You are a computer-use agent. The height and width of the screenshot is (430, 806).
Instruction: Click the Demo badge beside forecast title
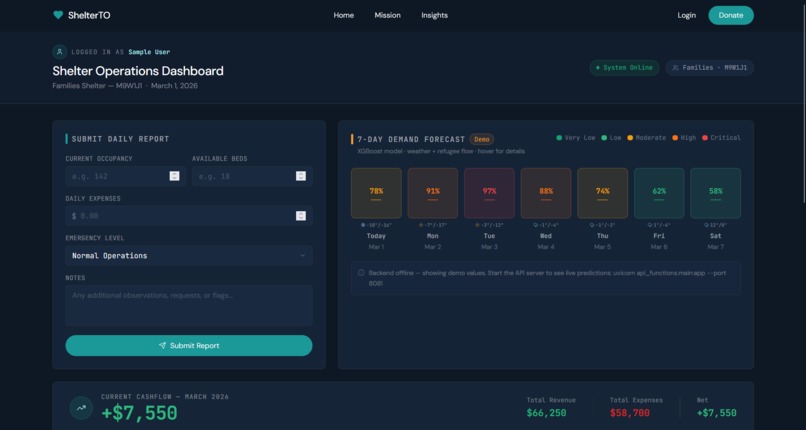(482, 139)
